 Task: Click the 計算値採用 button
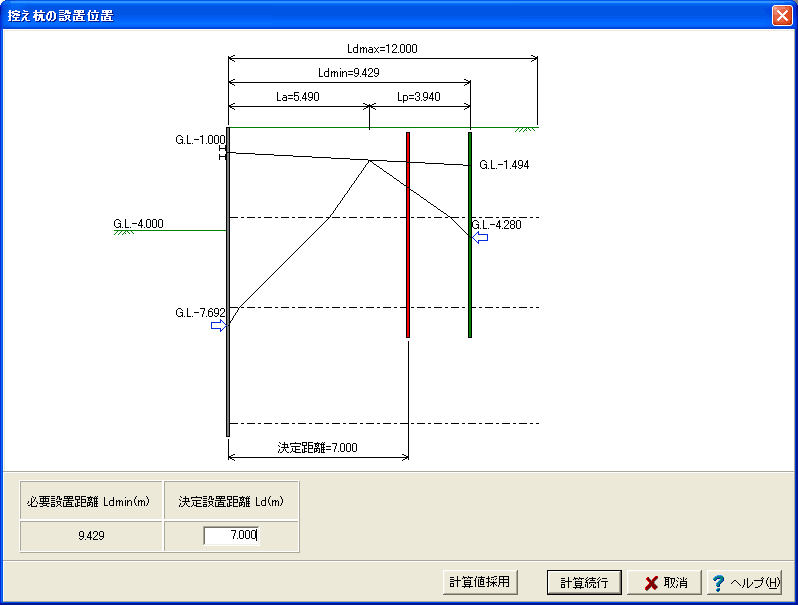tap(480, 582)
